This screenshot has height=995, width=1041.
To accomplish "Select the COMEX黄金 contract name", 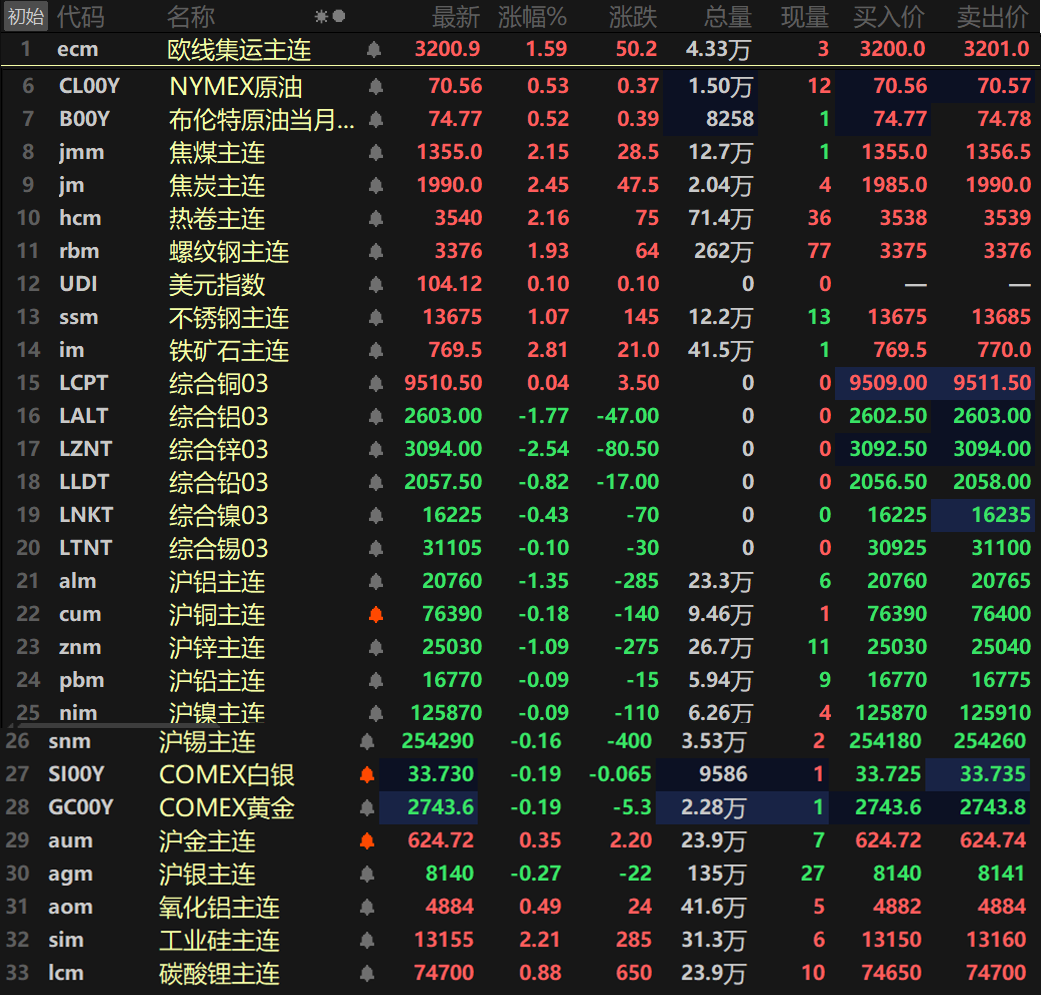I will pos(226,808).
